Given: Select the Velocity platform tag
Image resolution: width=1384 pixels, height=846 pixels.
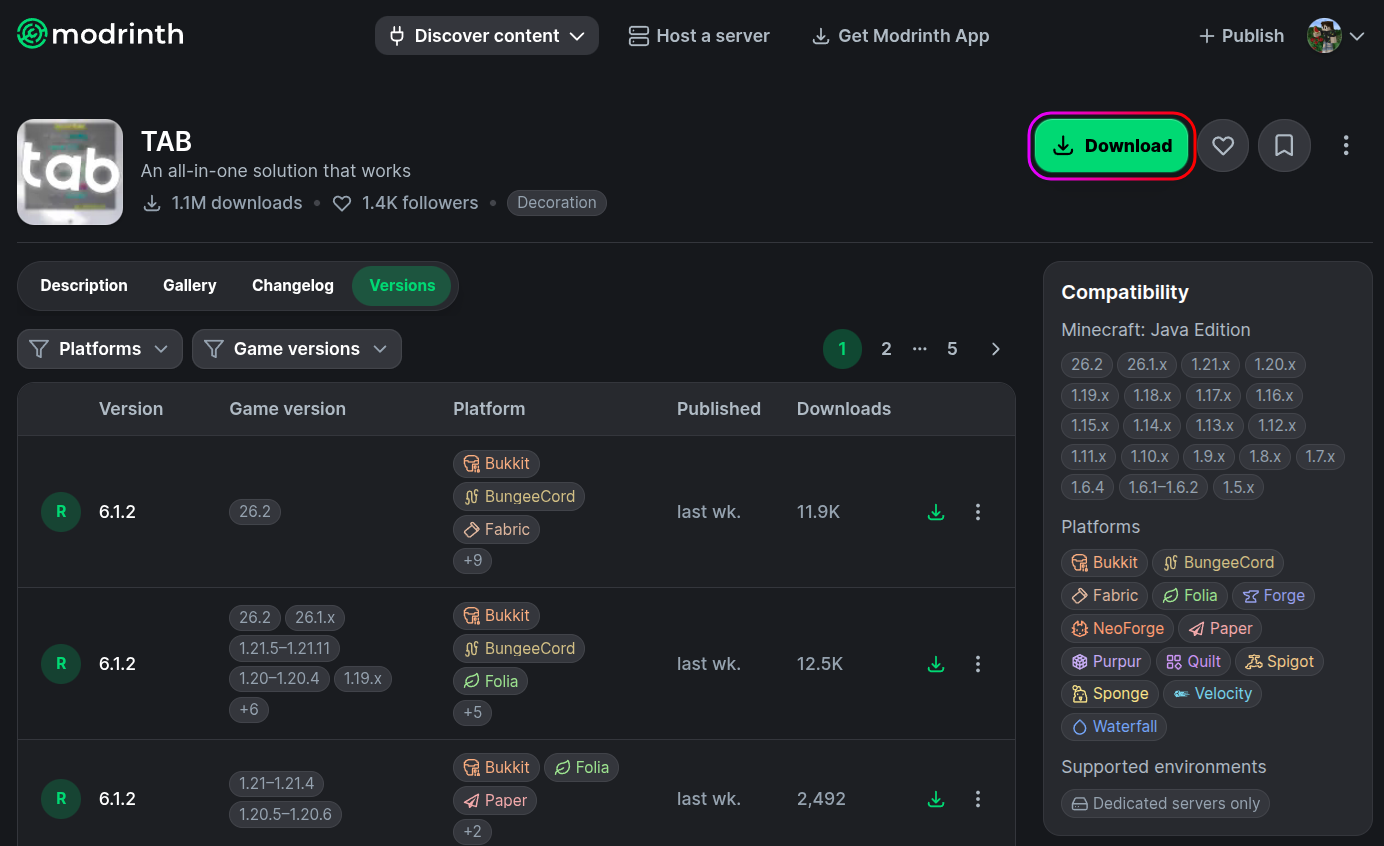Looking at the screenshot, I should (1213, 694).
